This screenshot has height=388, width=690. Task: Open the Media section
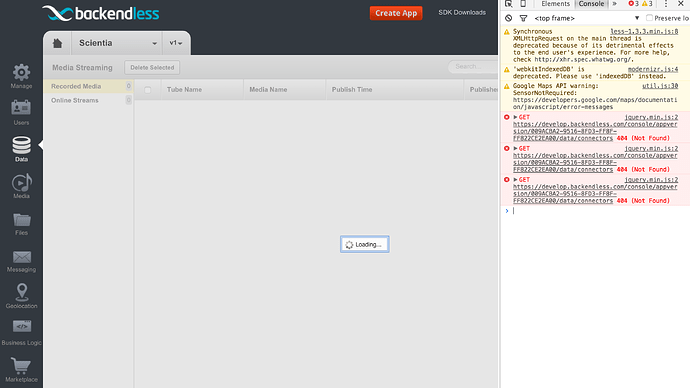21,186
